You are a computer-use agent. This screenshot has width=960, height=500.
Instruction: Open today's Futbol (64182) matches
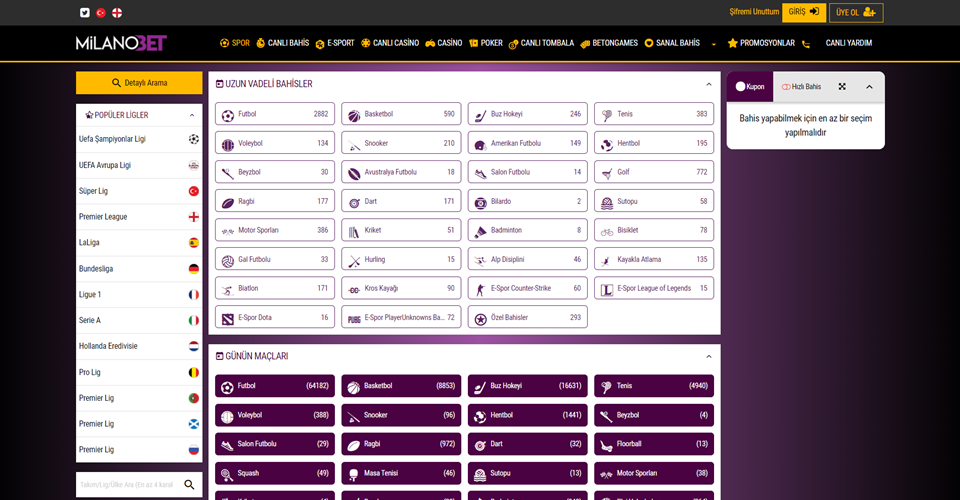pyautogui.click(x=275, y=386)
